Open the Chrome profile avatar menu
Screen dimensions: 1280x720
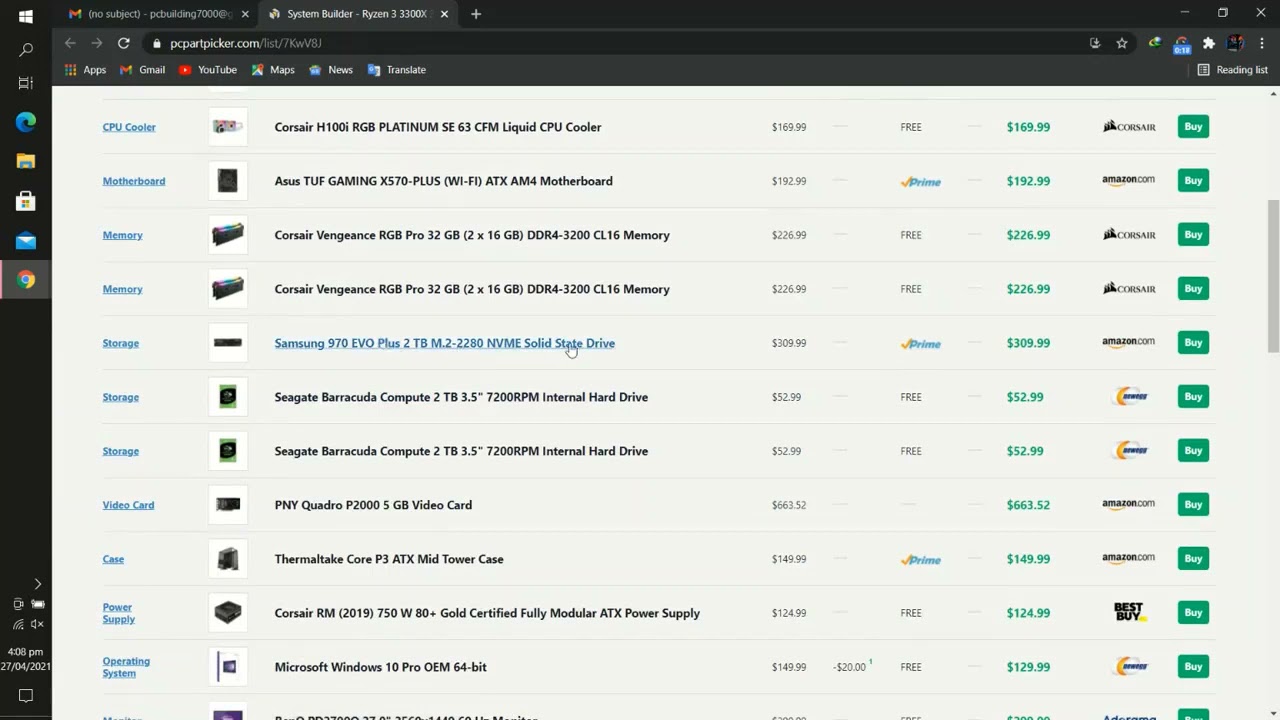pyautogui.click(x=1235, y=43)
